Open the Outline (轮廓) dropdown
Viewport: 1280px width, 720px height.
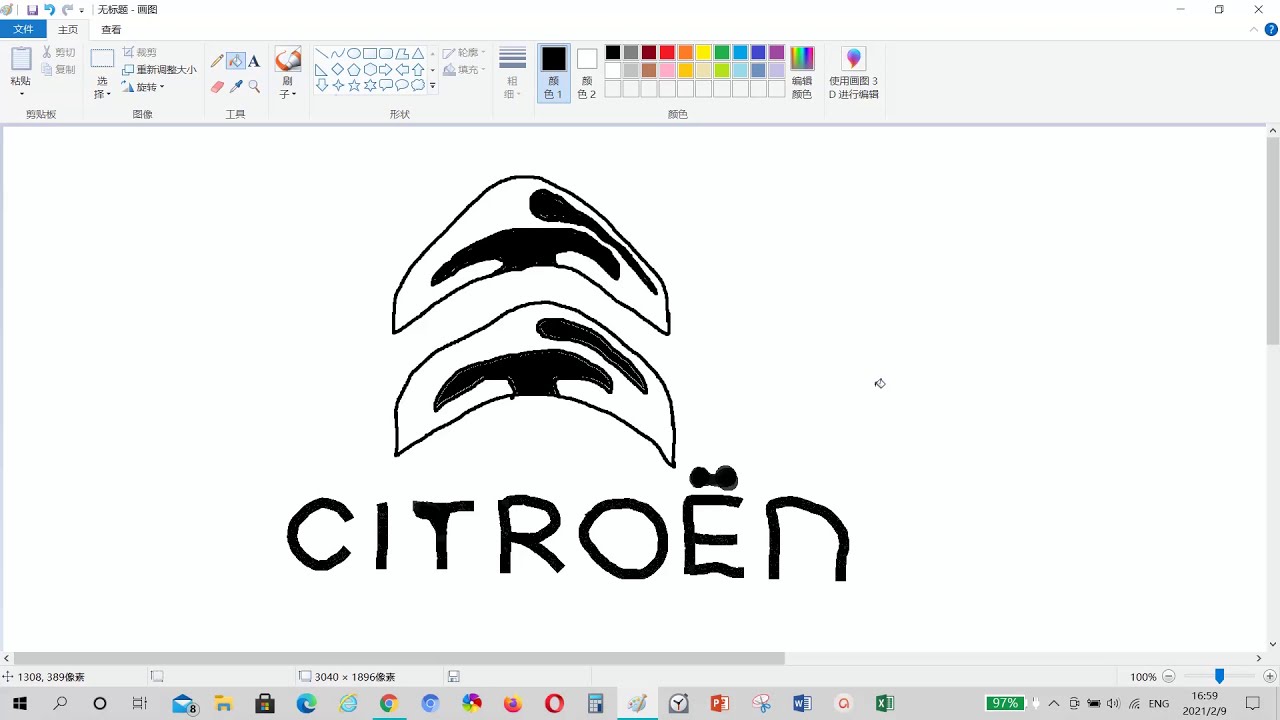[464, 53]
